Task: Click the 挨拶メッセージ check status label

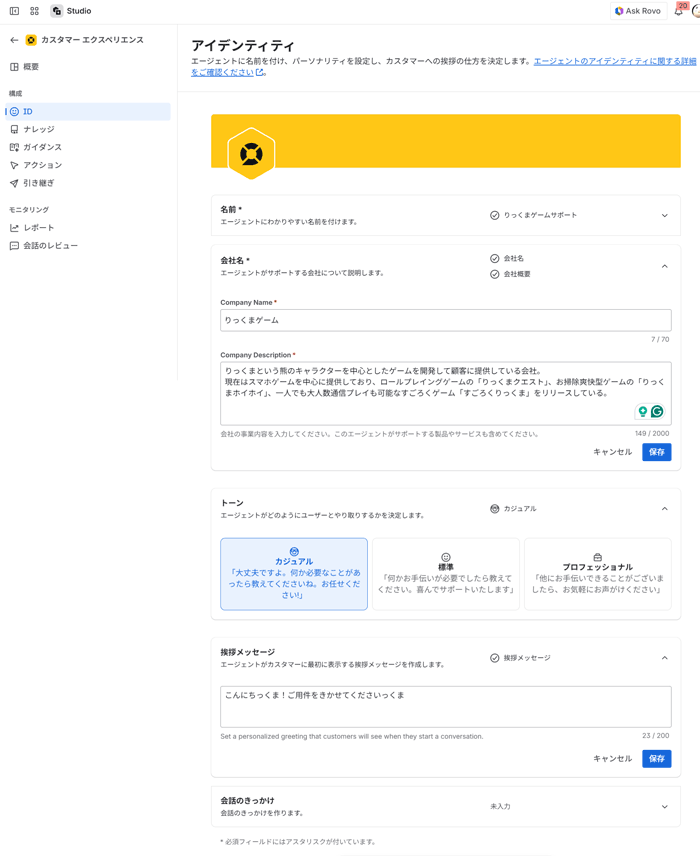Action: tap(520, 658)
